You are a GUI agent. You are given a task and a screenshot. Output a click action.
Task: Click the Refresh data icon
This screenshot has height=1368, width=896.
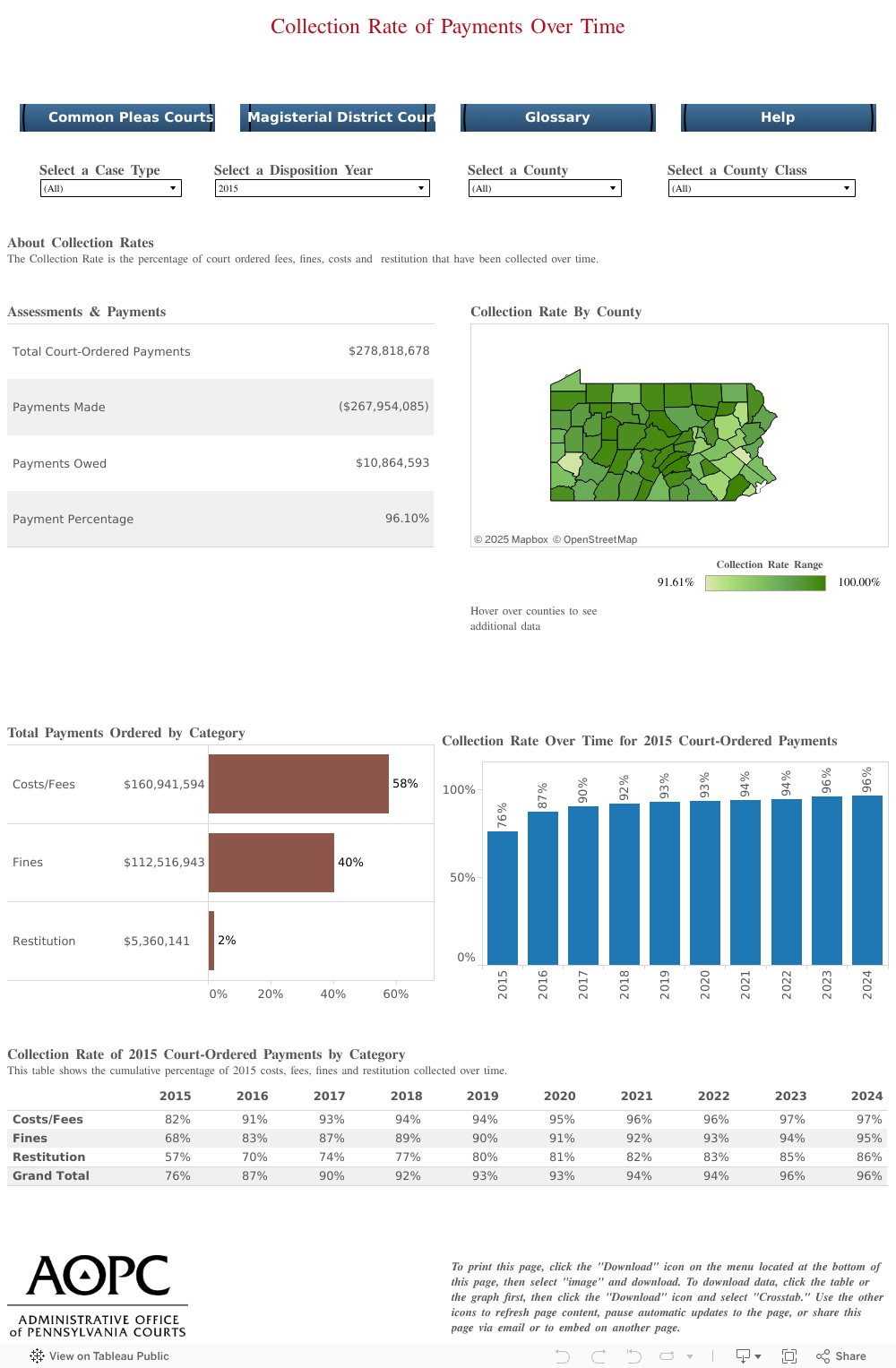point(666,1355)
